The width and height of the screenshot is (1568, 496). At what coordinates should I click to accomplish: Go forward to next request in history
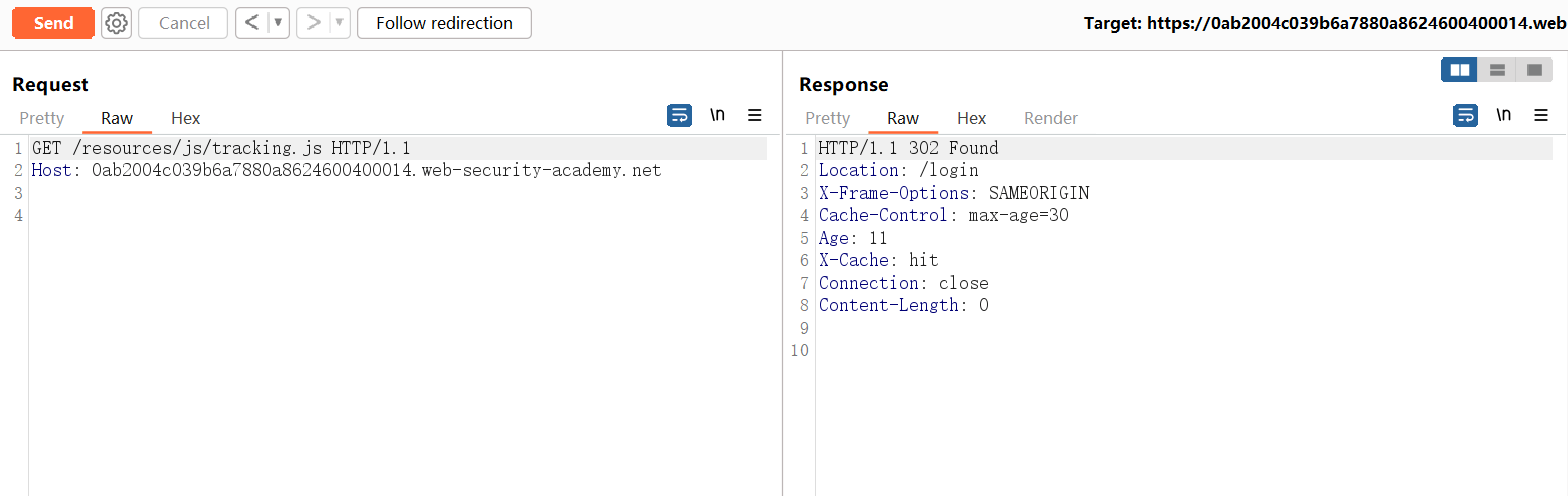[x=314, y=23]
